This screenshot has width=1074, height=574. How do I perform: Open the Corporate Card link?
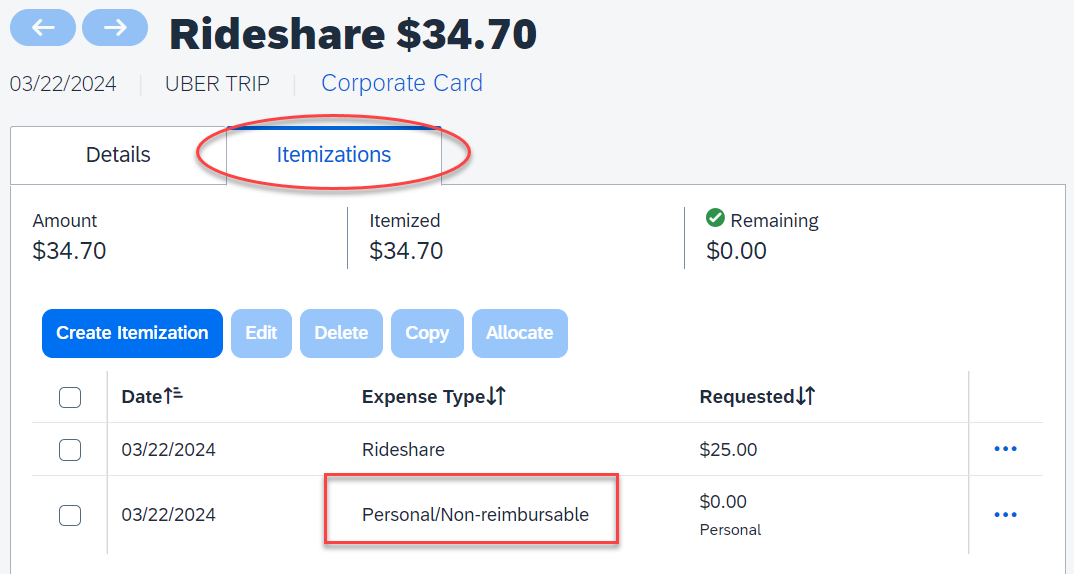402,83
